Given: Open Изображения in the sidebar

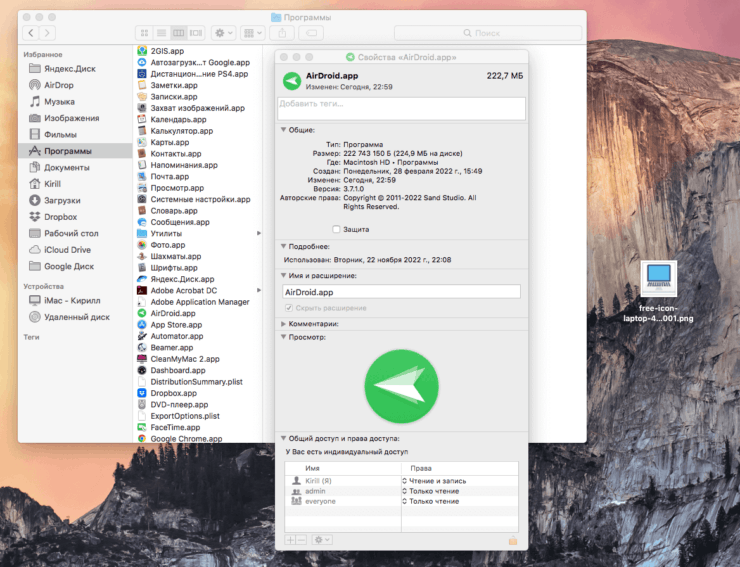Looking at the screenshot, I should (x=71, y=118).
